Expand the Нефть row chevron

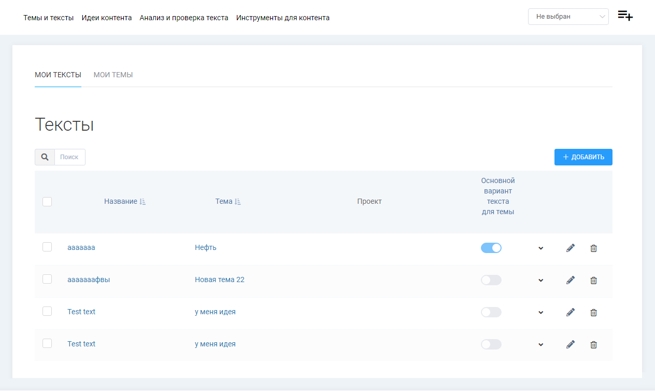click(x=541, y=248)
